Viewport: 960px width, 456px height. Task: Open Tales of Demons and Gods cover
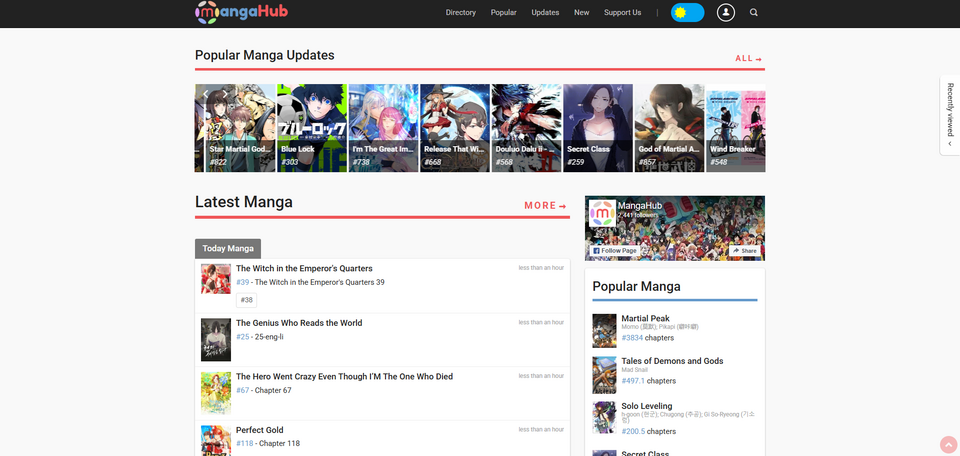(604, 375)
